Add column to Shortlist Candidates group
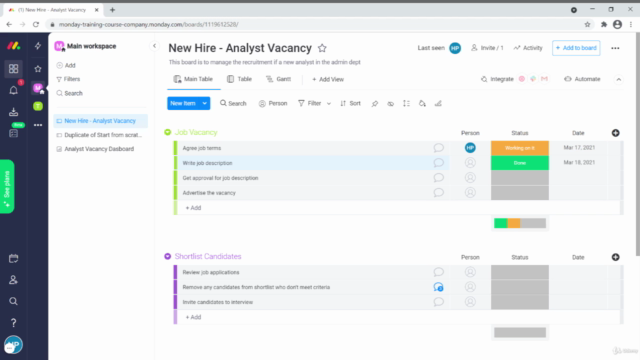 click(616, 257)
